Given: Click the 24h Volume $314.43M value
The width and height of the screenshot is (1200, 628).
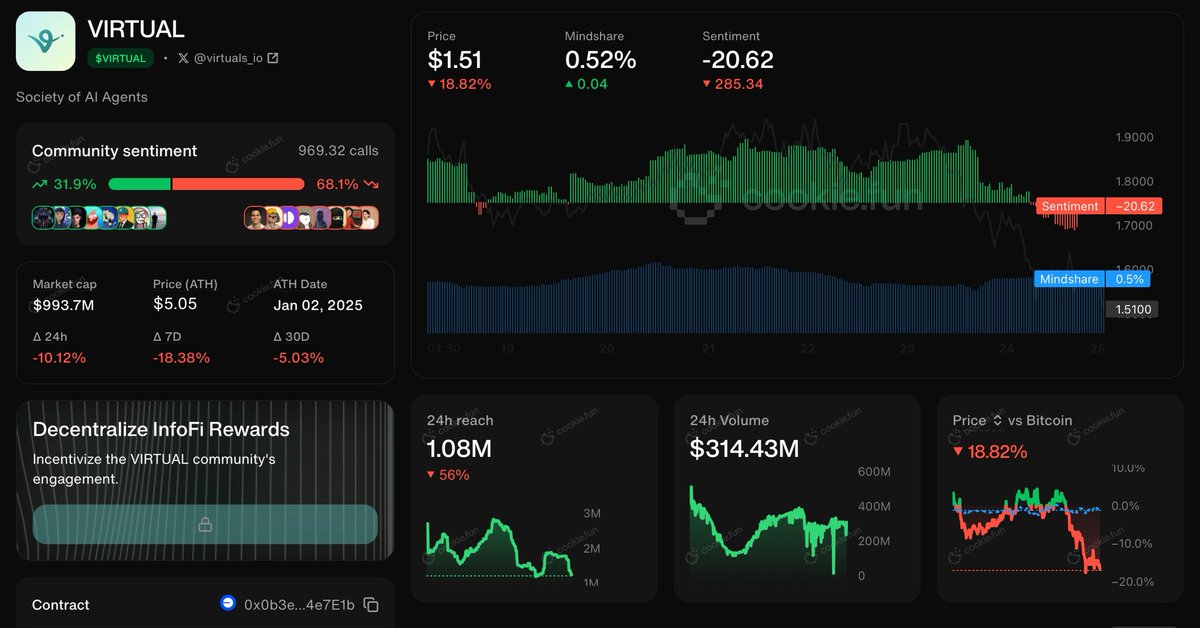Looking at the screenshot, I should [x=744, y=449].
